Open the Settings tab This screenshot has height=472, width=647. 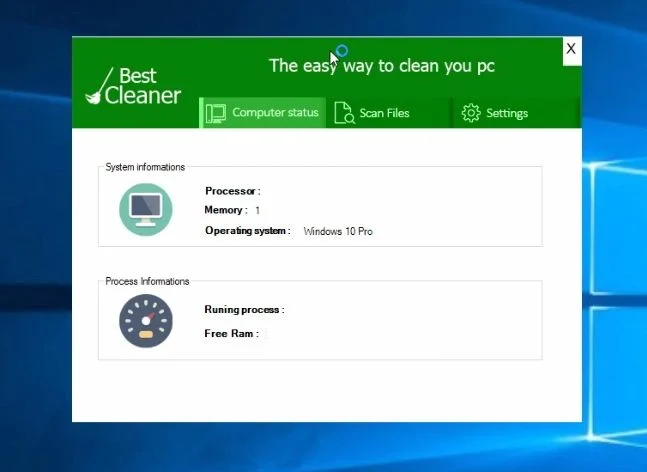[x=517, y=113]
